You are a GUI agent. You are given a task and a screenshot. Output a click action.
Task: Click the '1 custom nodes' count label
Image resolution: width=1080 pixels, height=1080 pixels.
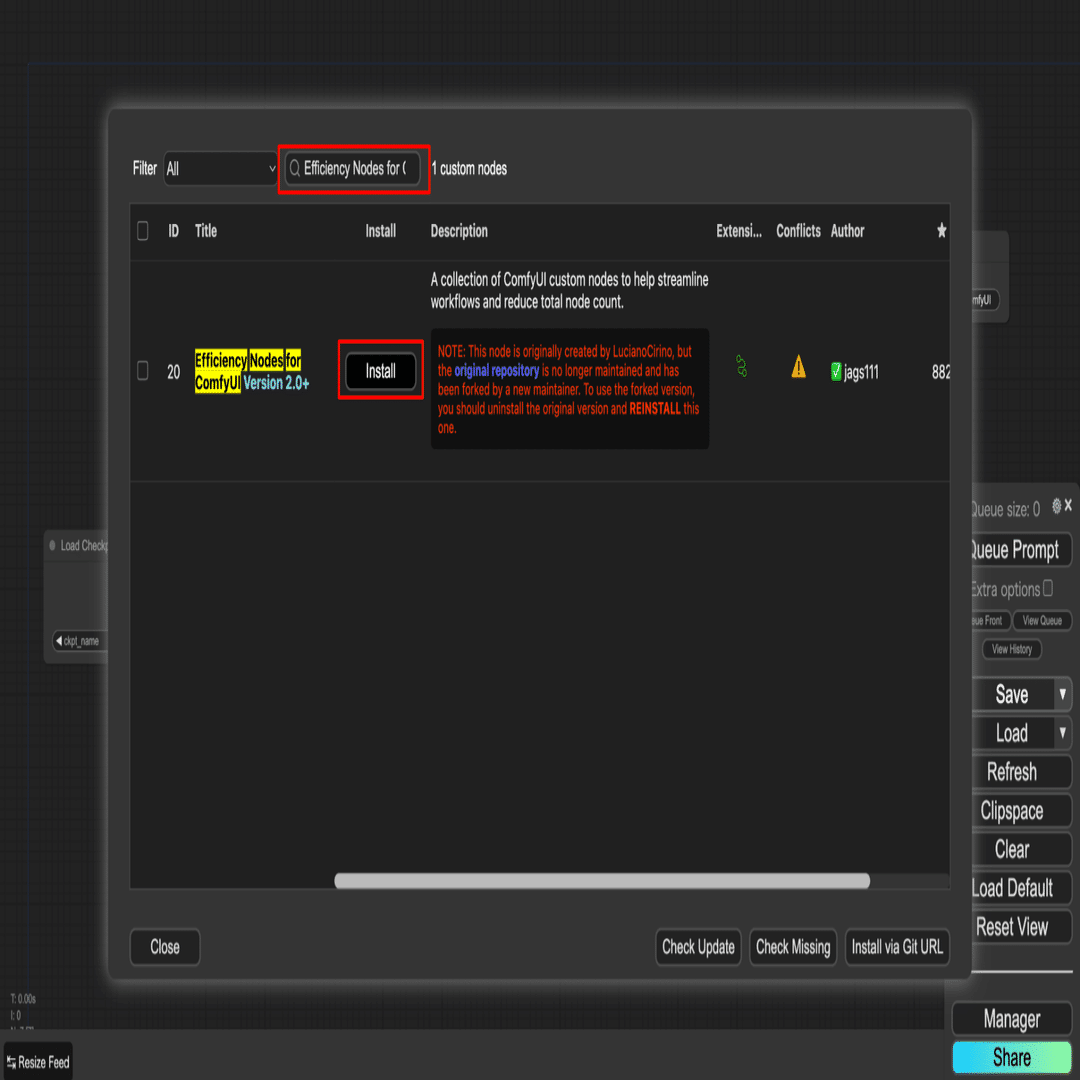pyautogui.click(x=469, y=169)
